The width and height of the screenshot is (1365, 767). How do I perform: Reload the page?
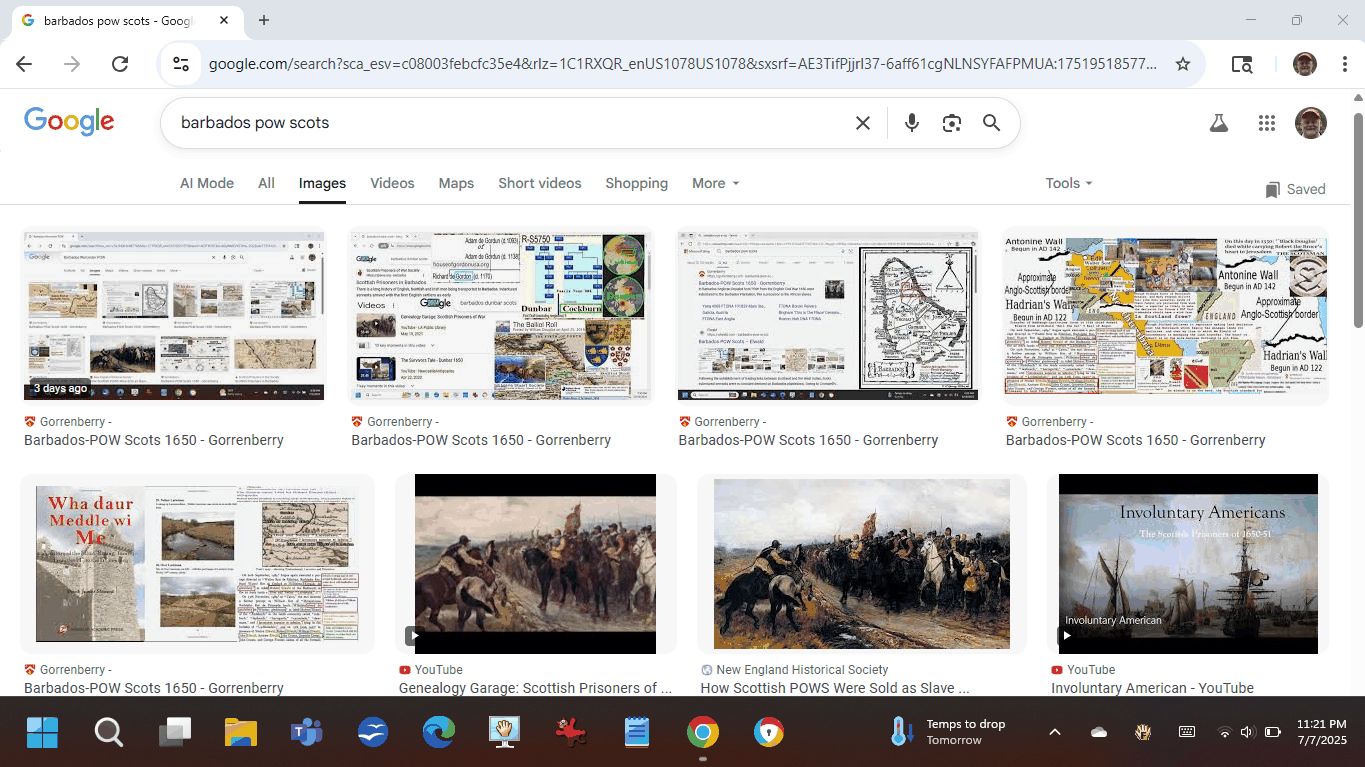[120, 64]
